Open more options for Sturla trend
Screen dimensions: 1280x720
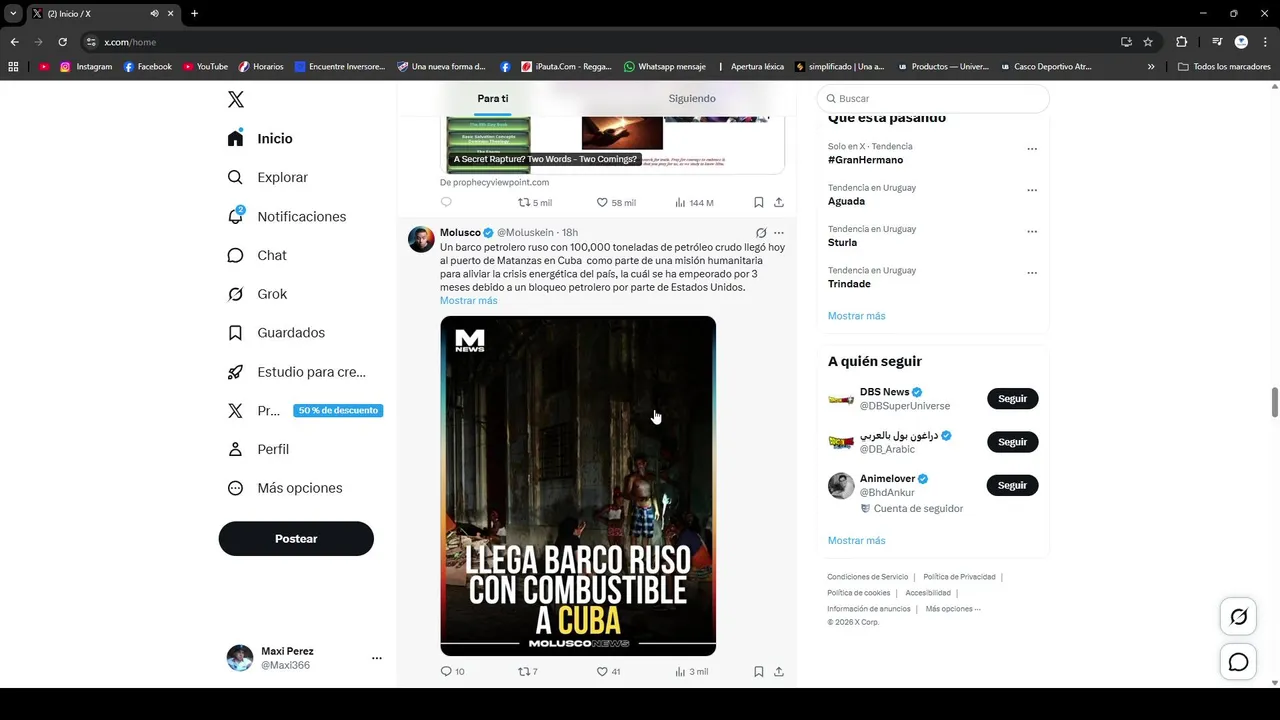point(1032,231)
